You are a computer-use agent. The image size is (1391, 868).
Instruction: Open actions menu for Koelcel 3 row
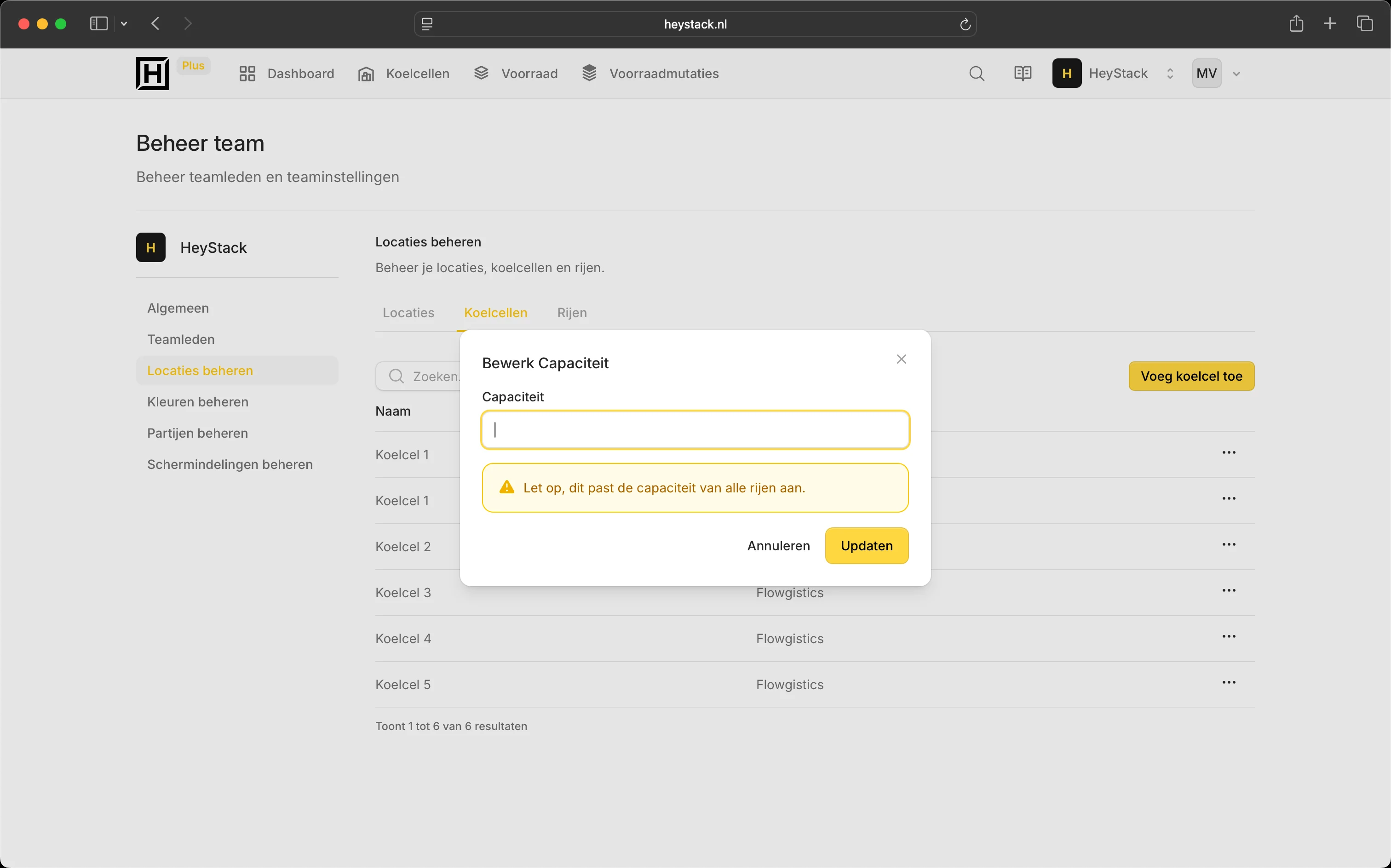coord(1229,591)
